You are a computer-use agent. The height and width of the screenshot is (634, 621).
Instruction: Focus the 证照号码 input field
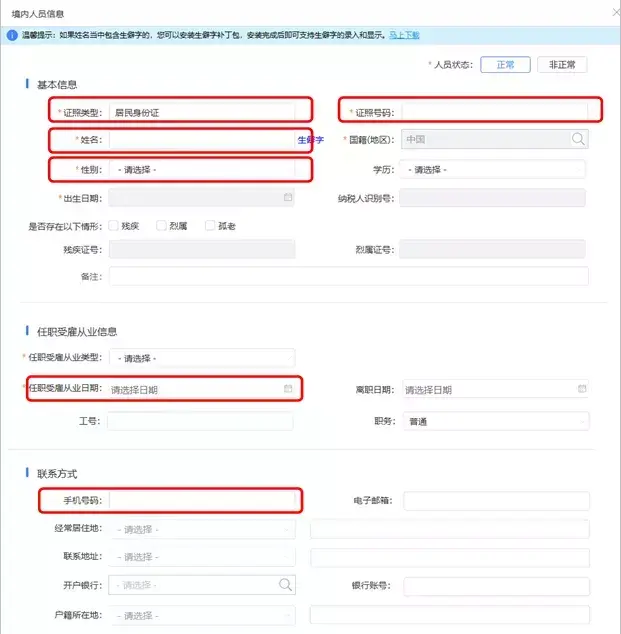[x=495, y=112]
